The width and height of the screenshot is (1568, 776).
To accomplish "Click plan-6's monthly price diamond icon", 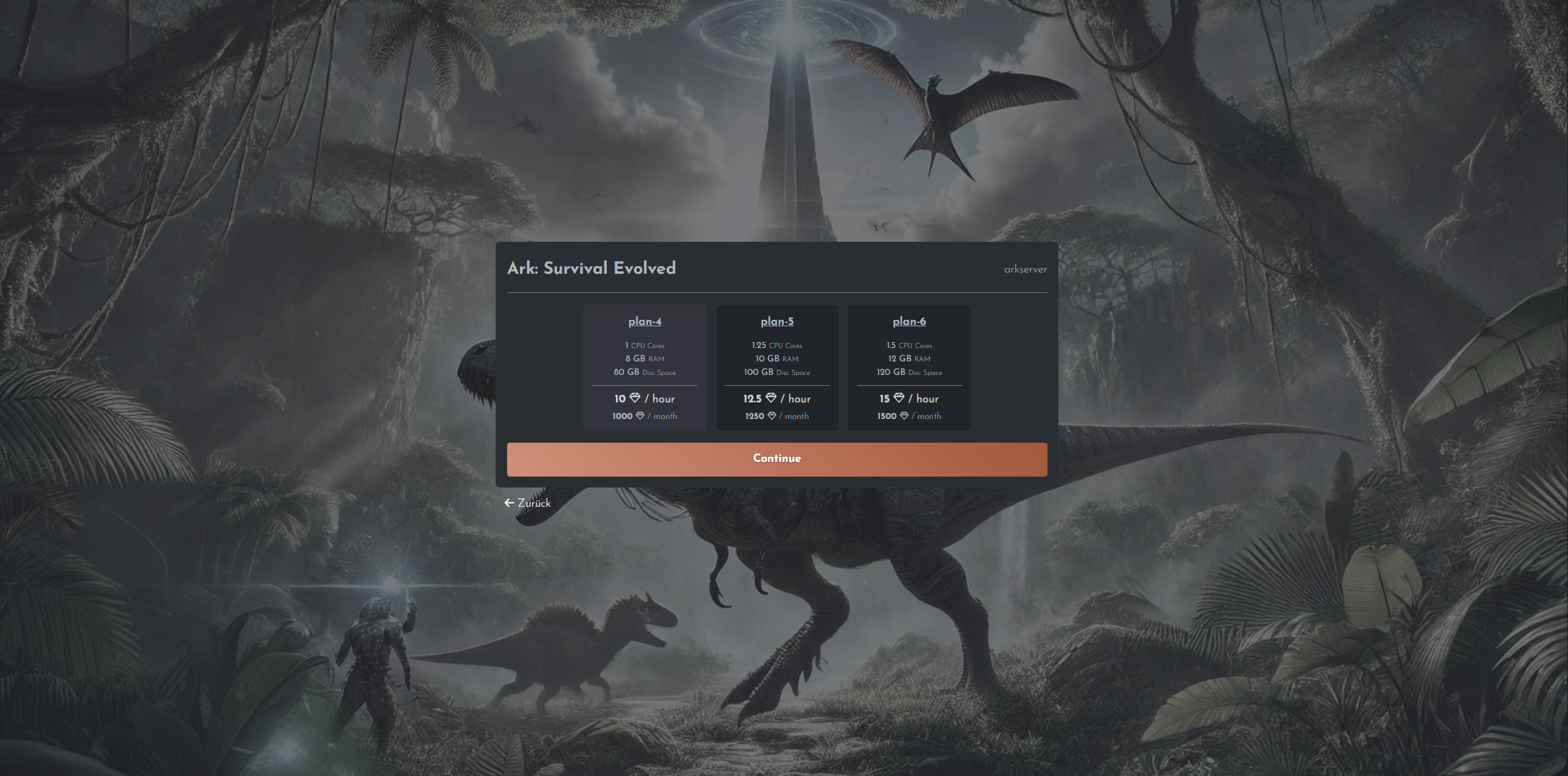I will click(904, 416).
